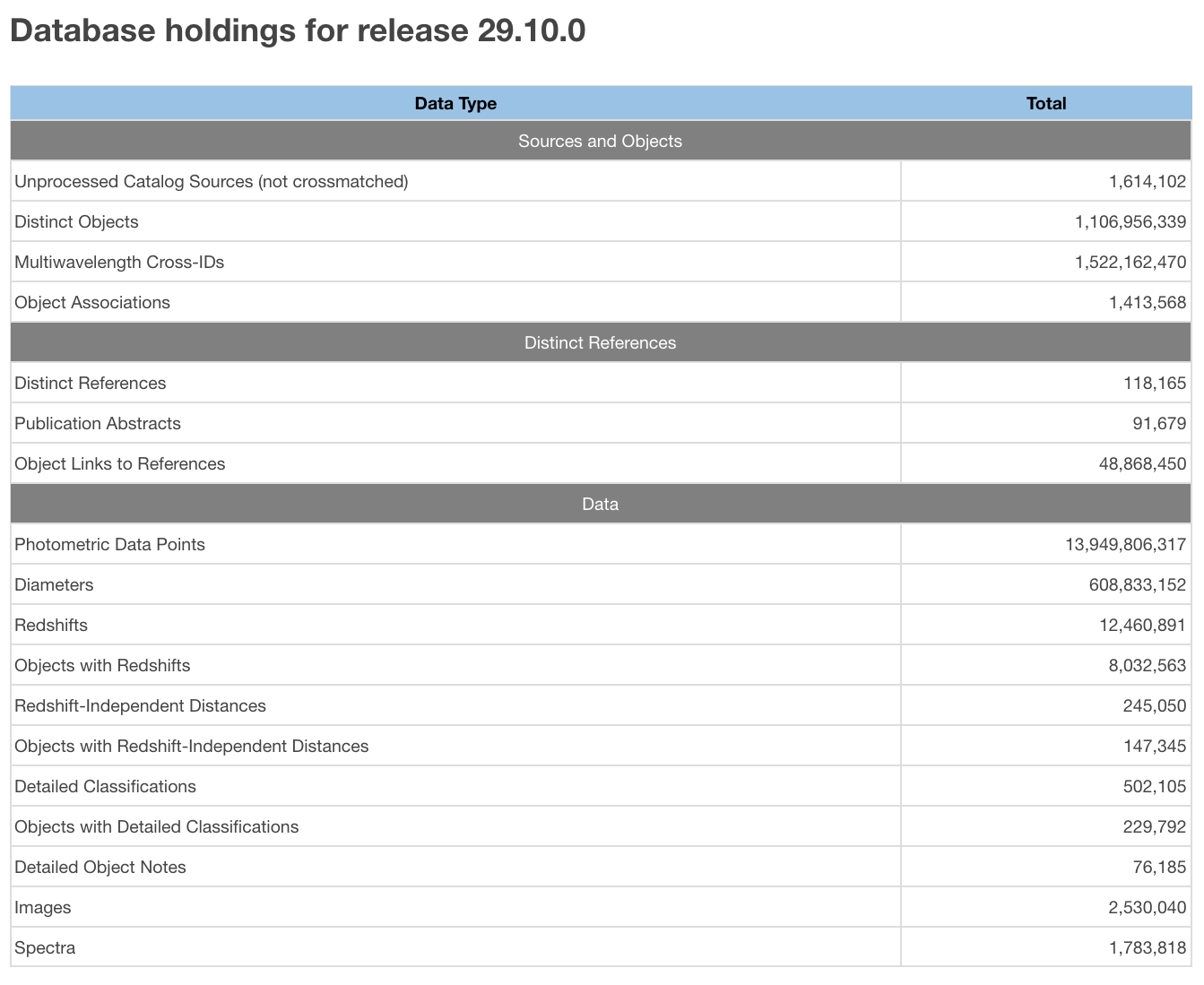Click the Photometric Data Points total
1204x985 pixels.
(x=1125, y=544)
